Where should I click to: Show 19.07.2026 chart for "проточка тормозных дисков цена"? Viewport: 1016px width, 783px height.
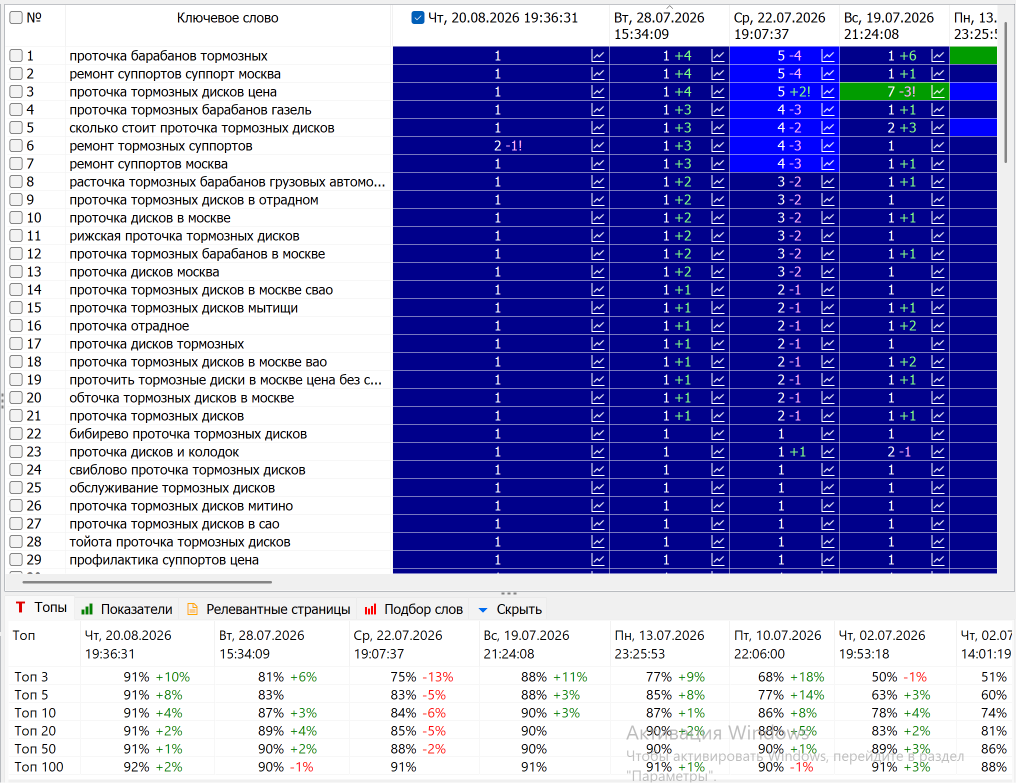tap(938, 92)
